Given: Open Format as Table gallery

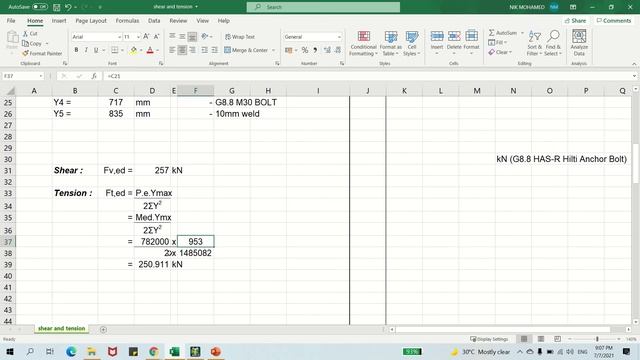Looking at the screenshot, I should coord(391,43).
